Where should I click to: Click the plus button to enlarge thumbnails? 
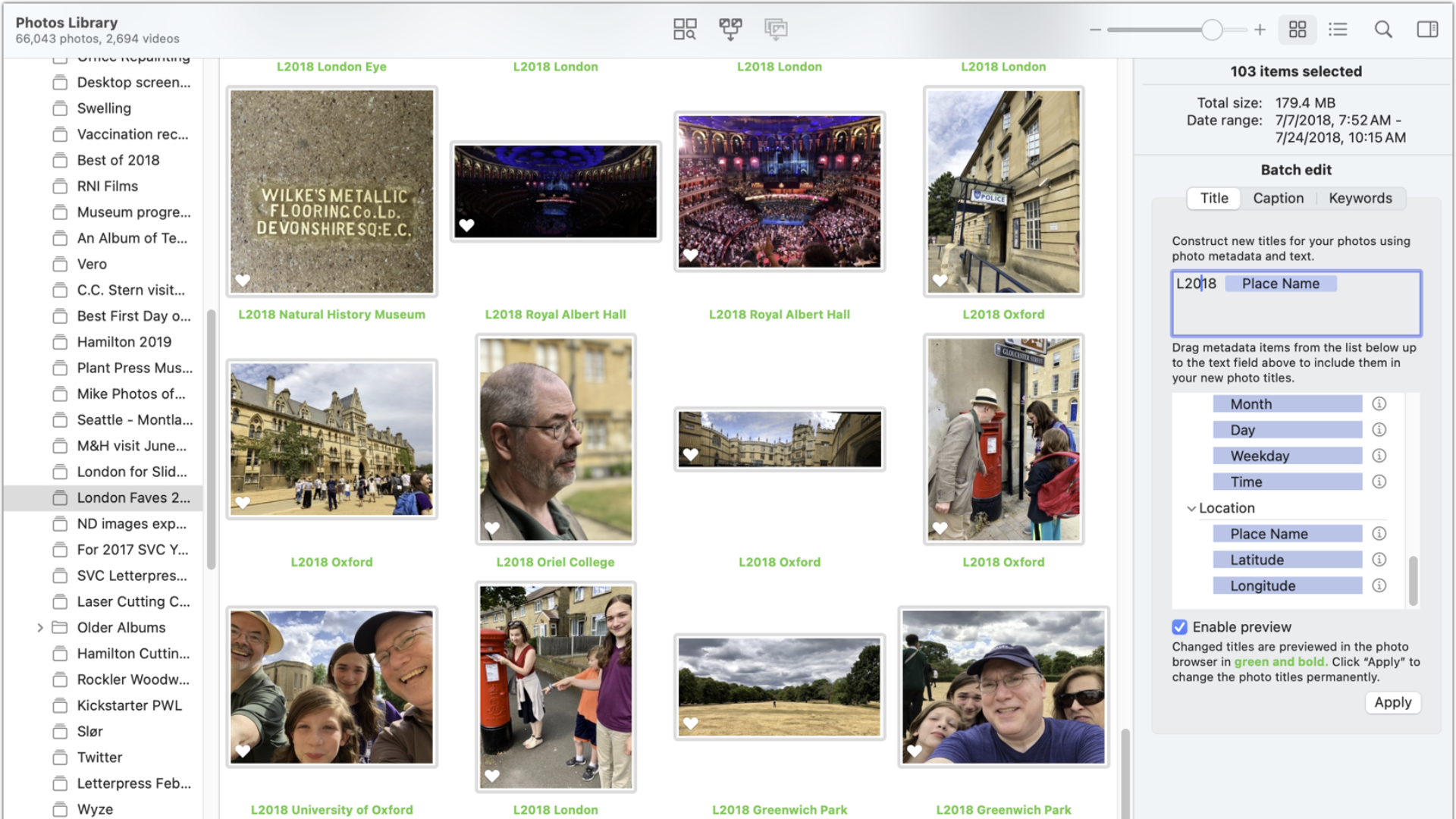click(1260, 30)
